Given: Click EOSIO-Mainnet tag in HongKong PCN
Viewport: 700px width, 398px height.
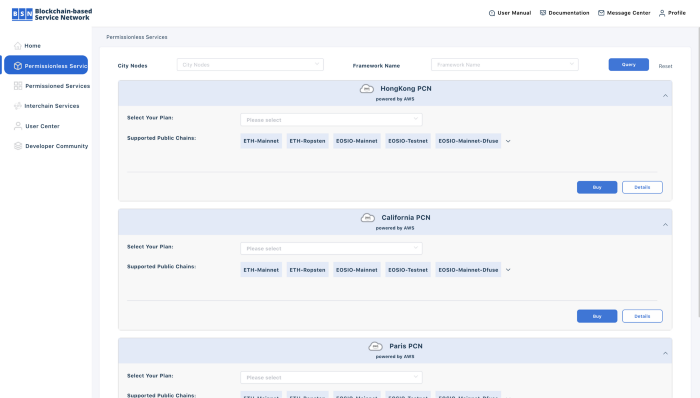Looking at the screenshot, I should (357, 141).
